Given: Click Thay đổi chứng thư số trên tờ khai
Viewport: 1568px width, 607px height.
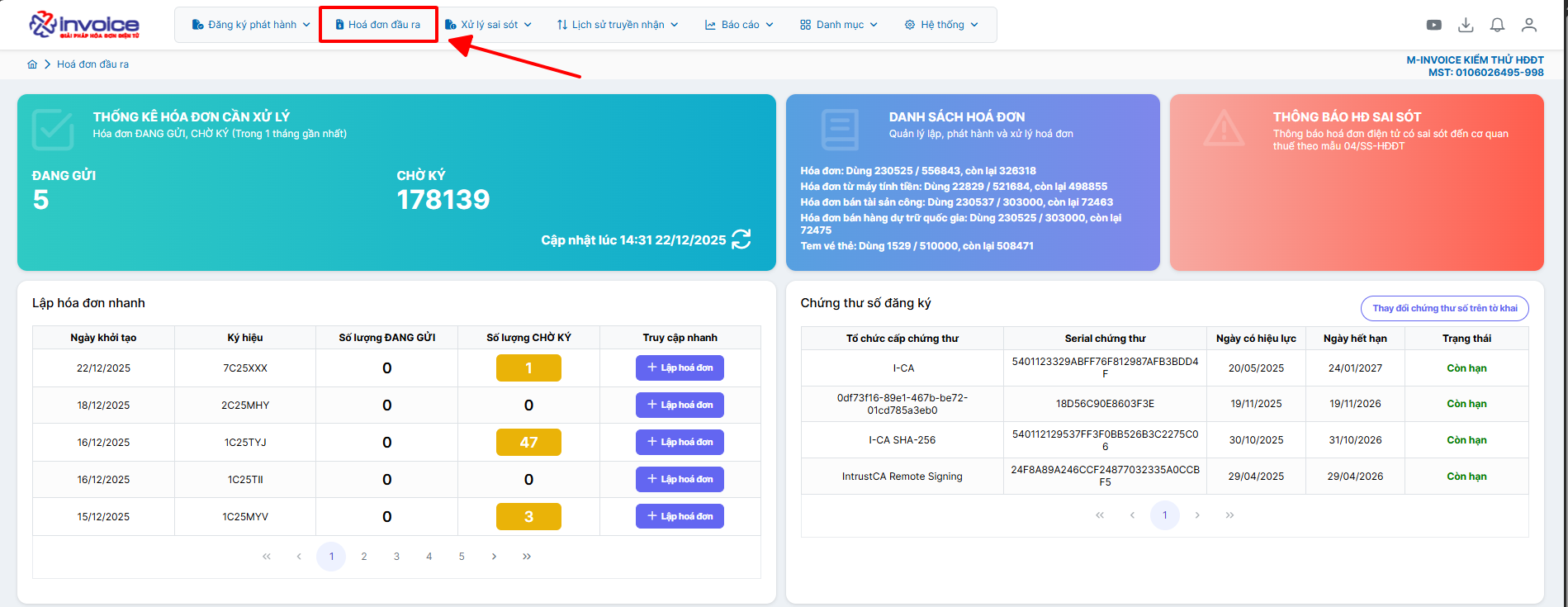Looking at the screenshot, I should coord(1444,308).
